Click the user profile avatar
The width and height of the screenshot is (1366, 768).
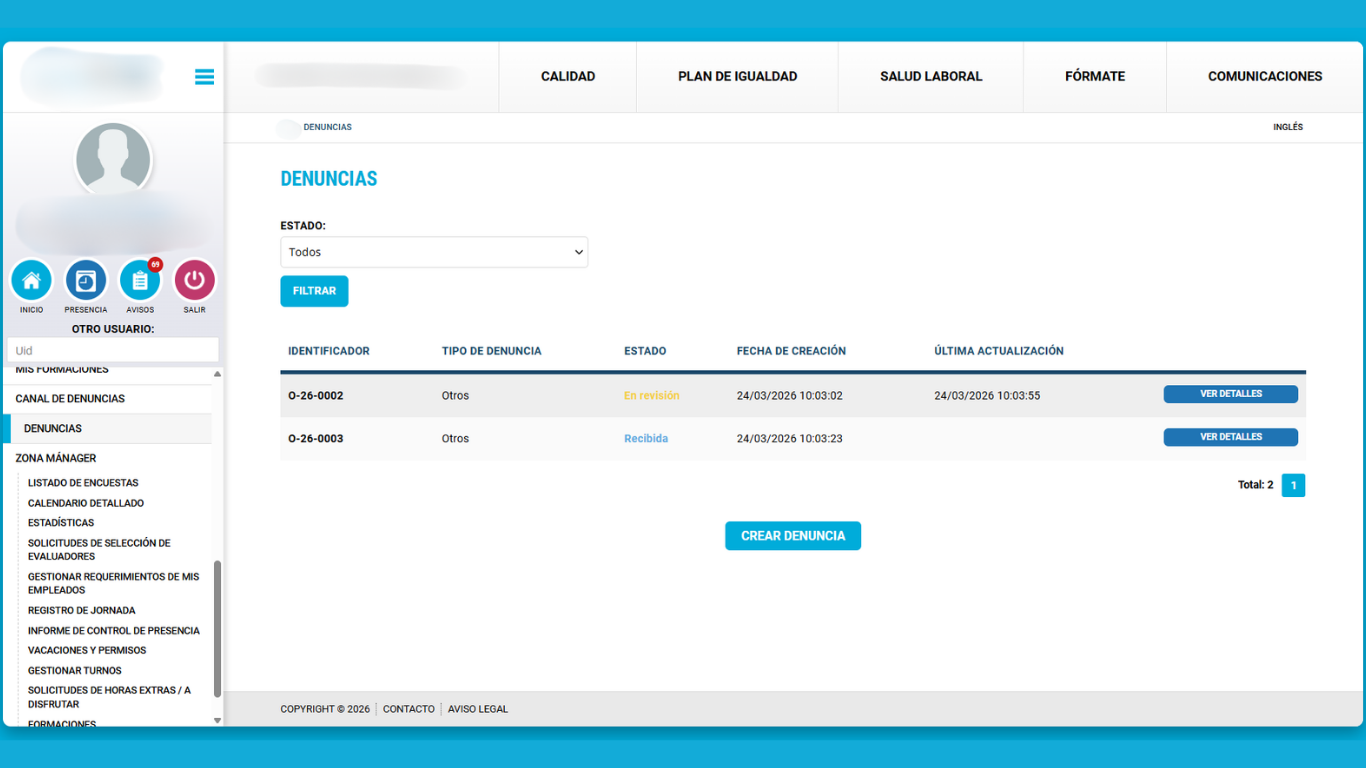(113, 160)
